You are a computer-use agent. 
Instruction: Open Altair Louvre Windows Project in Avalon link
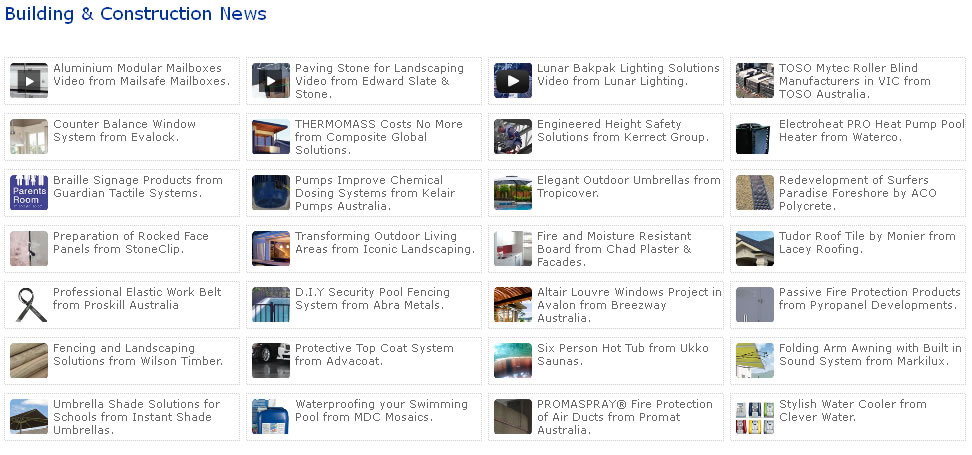[629, 304]
